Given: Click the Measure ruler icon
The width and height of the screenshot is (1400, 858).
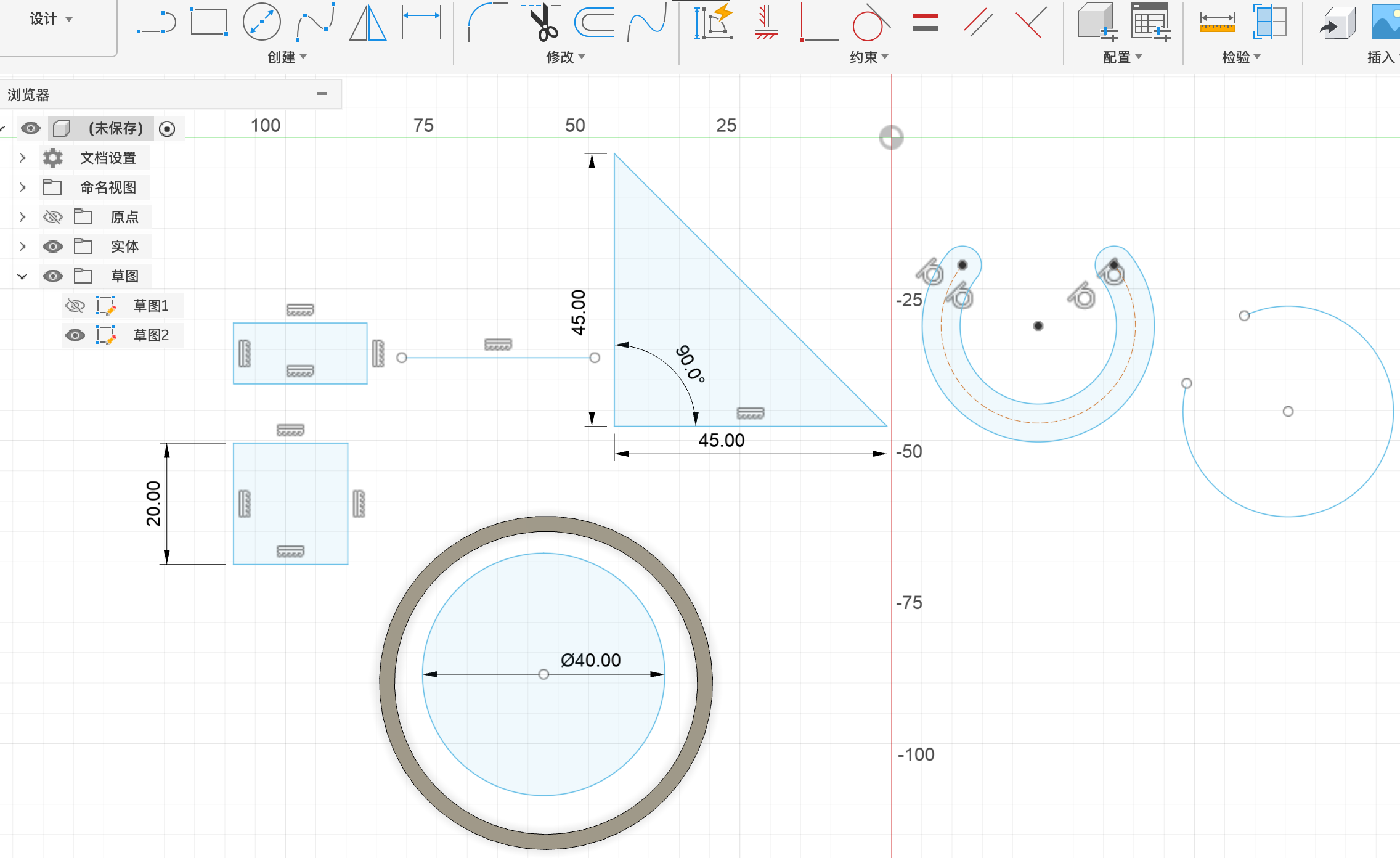Looking at the screenshot, I should click(x=1217, y=23).
